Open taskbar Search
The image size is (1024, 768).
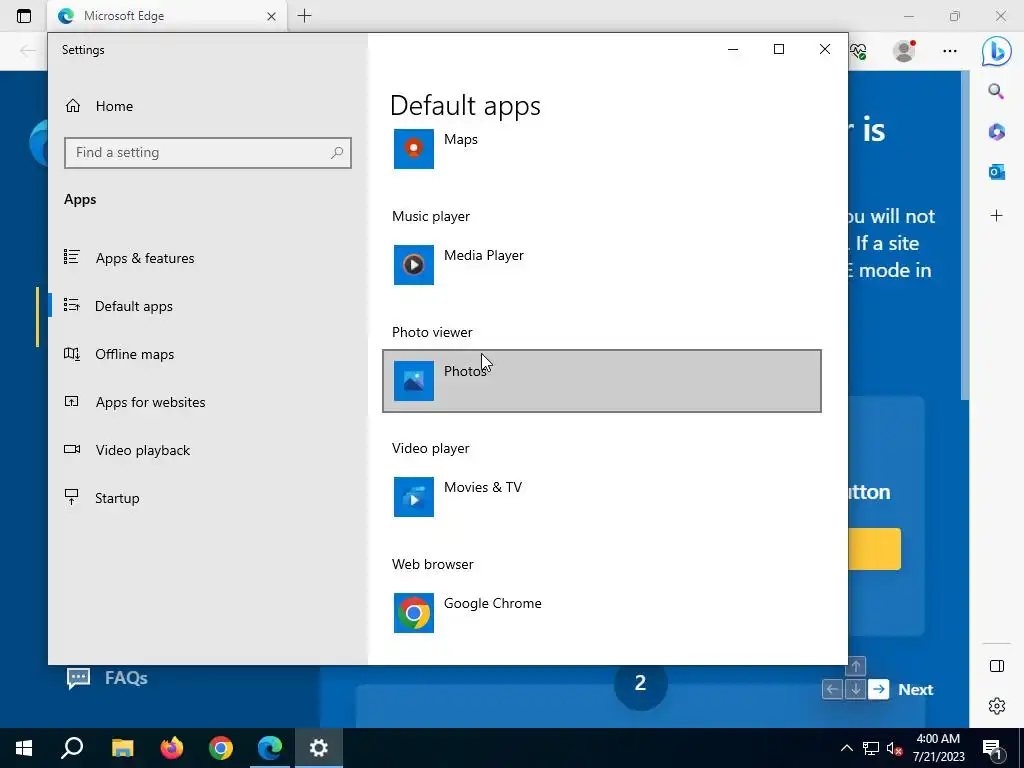coord(72,748)
